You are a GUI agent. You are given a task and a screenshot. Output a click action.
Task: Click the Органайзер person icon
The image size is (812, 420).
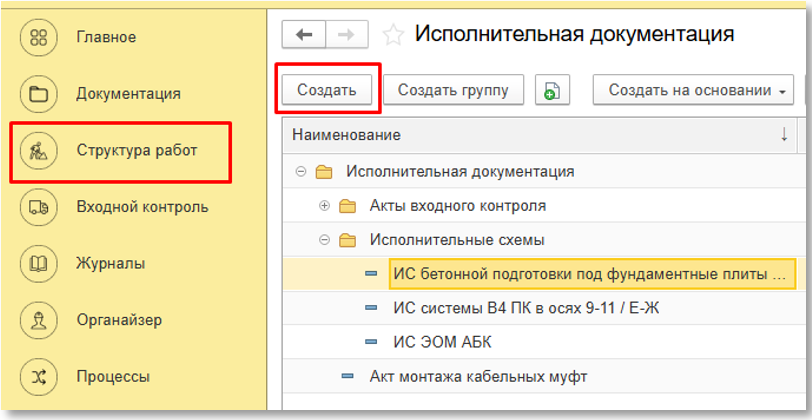click(x=39, y=321)
